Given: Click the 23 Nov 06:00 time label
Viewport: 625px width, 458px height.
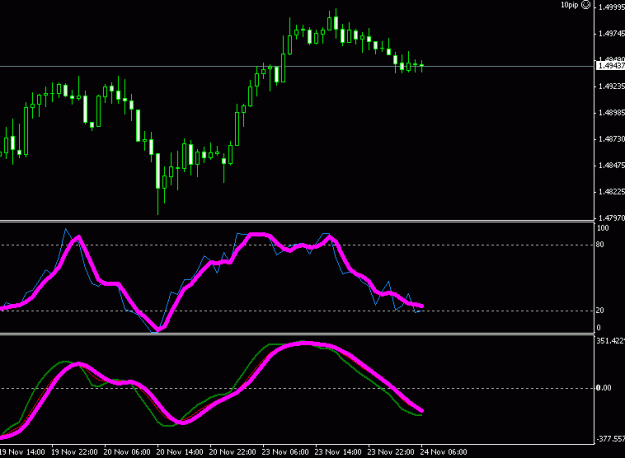Looking at the screenshot, I should (285, 452).
